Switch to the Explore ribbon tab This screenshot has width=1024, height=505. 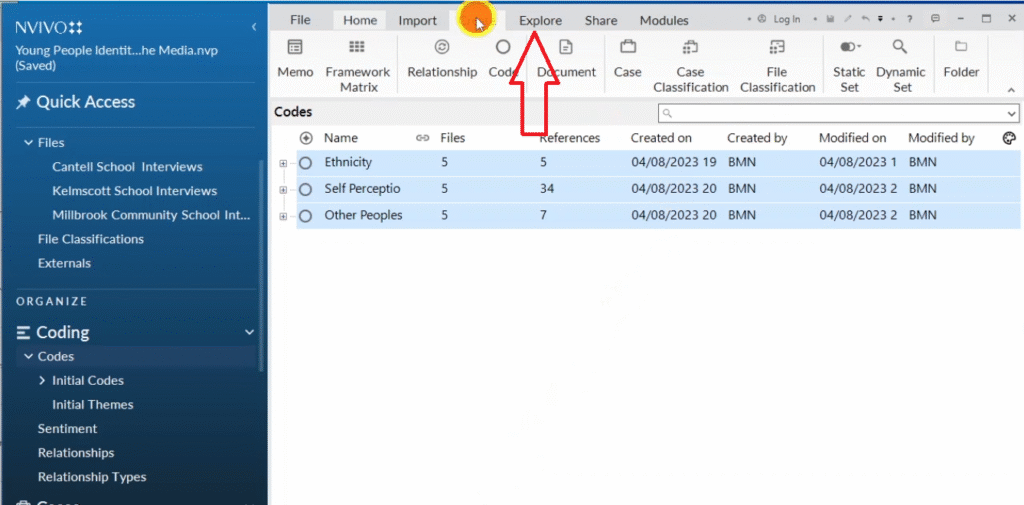tap(540, 20)
